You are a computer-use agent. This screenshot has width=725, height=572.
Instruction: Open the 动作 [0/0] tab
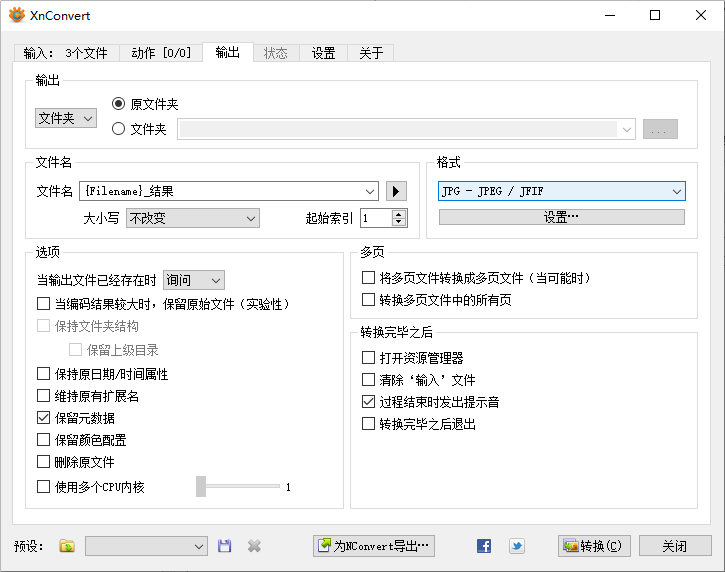click(161, 53)
